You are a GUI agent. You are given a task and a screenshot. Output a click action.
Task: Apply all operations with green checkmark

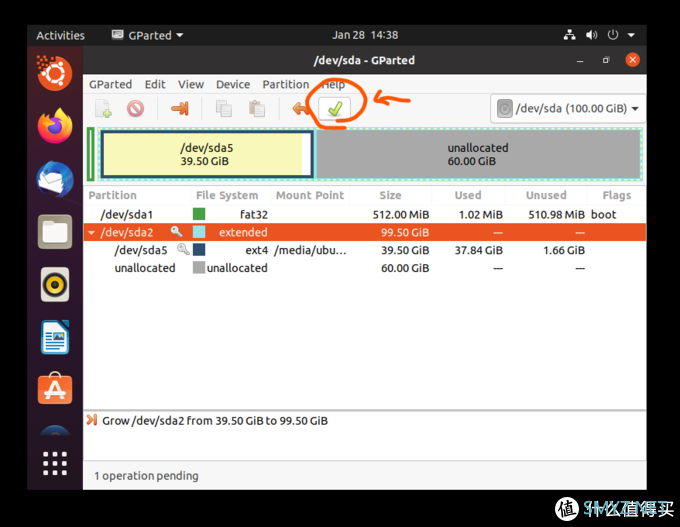point(334,108)
